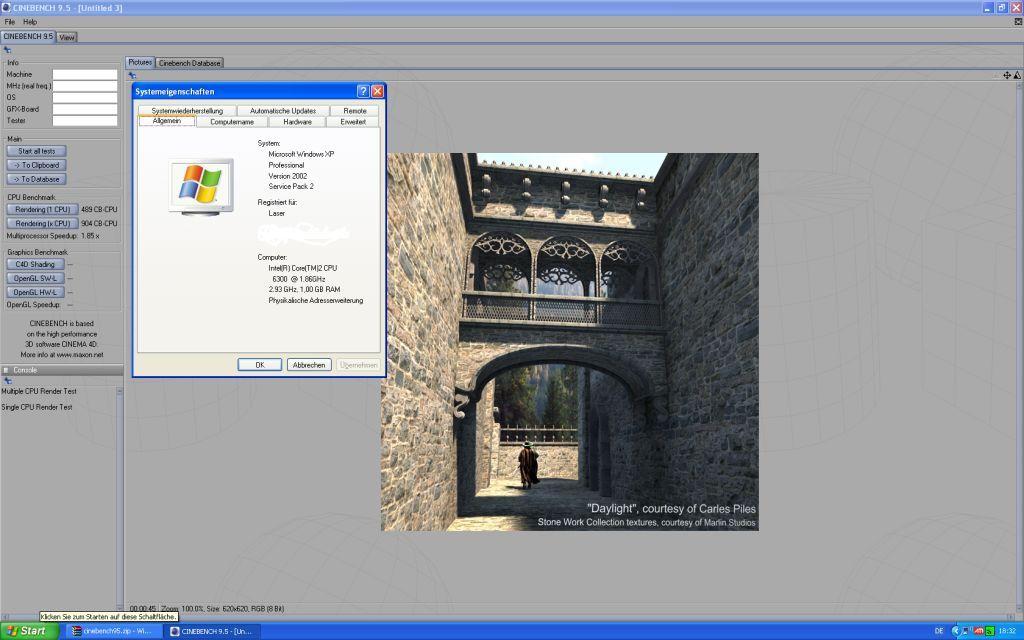Viewport: 1024px width, 640px height.
Task: Click Abbrechen in the Systemeigenschaften dialog
Action: click(x=309, y=365)
